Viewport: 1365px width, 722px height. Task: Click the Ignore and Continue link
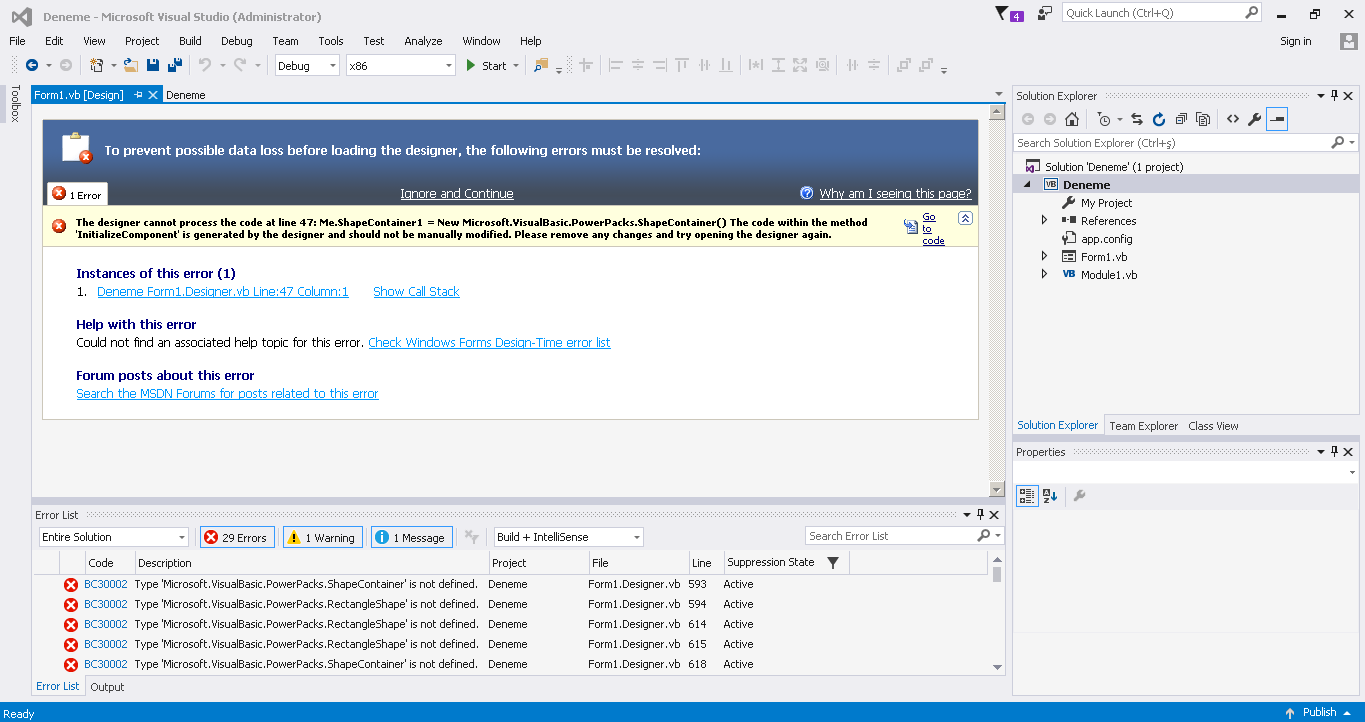pyautogui.click(x=457, y=194)
